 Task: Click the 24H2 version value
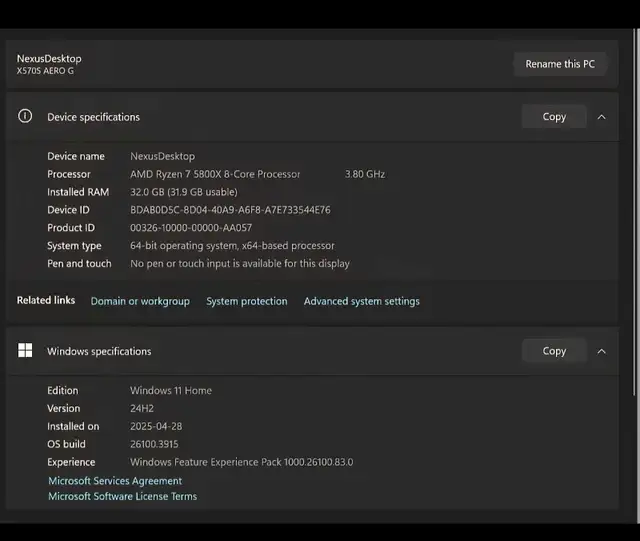[142, 409]
